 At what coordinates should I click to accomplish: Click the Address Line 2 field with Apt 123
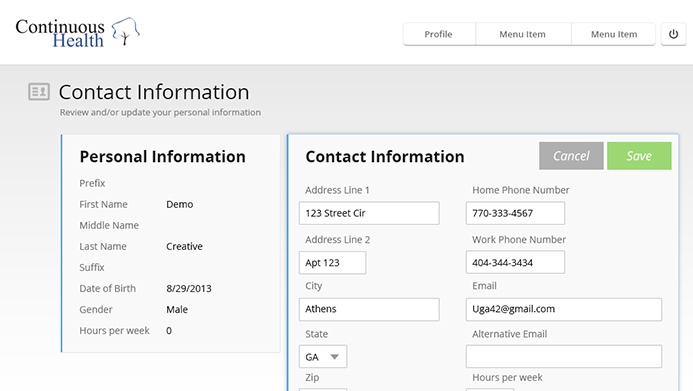332,262
